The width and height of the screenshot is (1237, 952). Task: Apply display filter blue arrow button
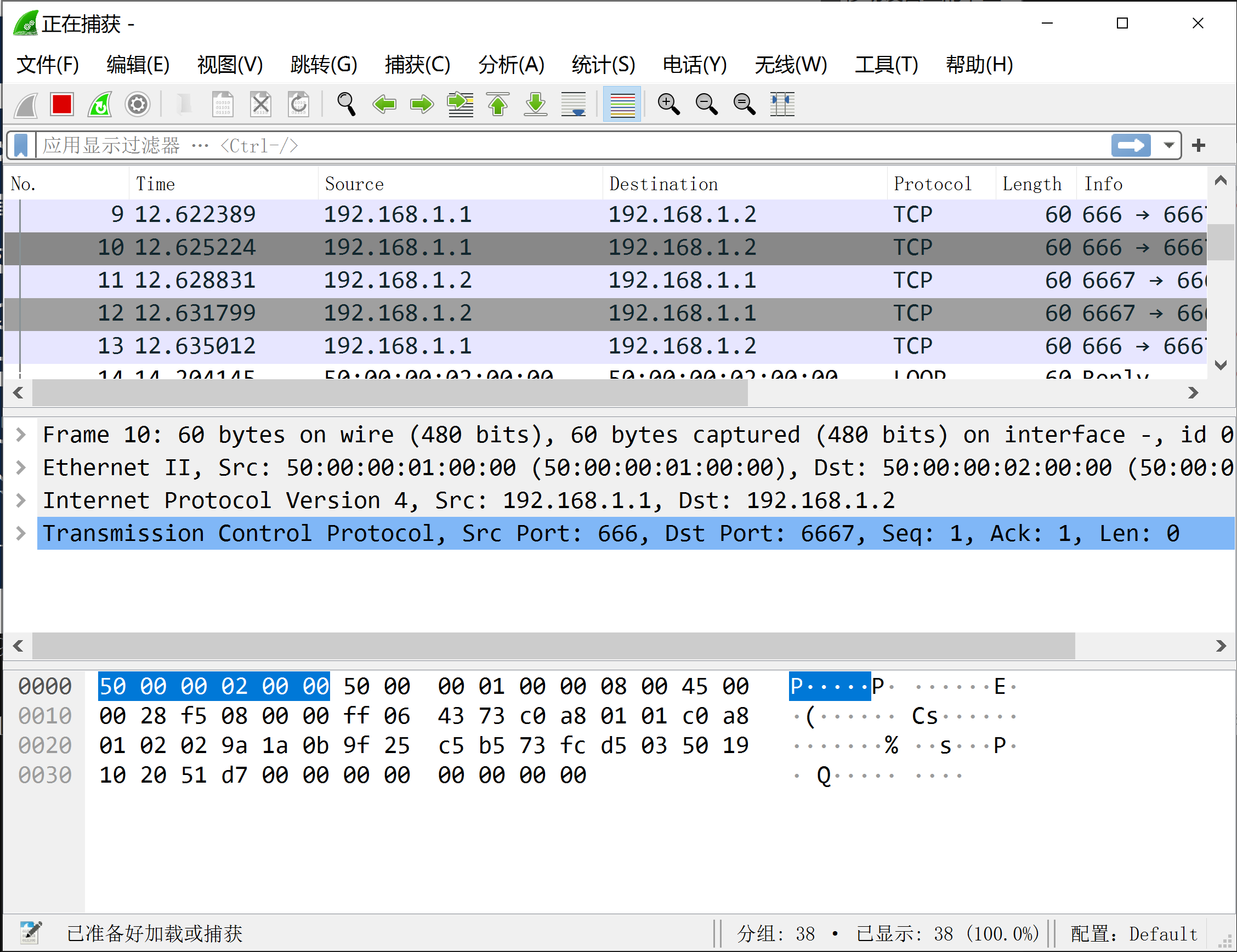[x=1131, y=145]
